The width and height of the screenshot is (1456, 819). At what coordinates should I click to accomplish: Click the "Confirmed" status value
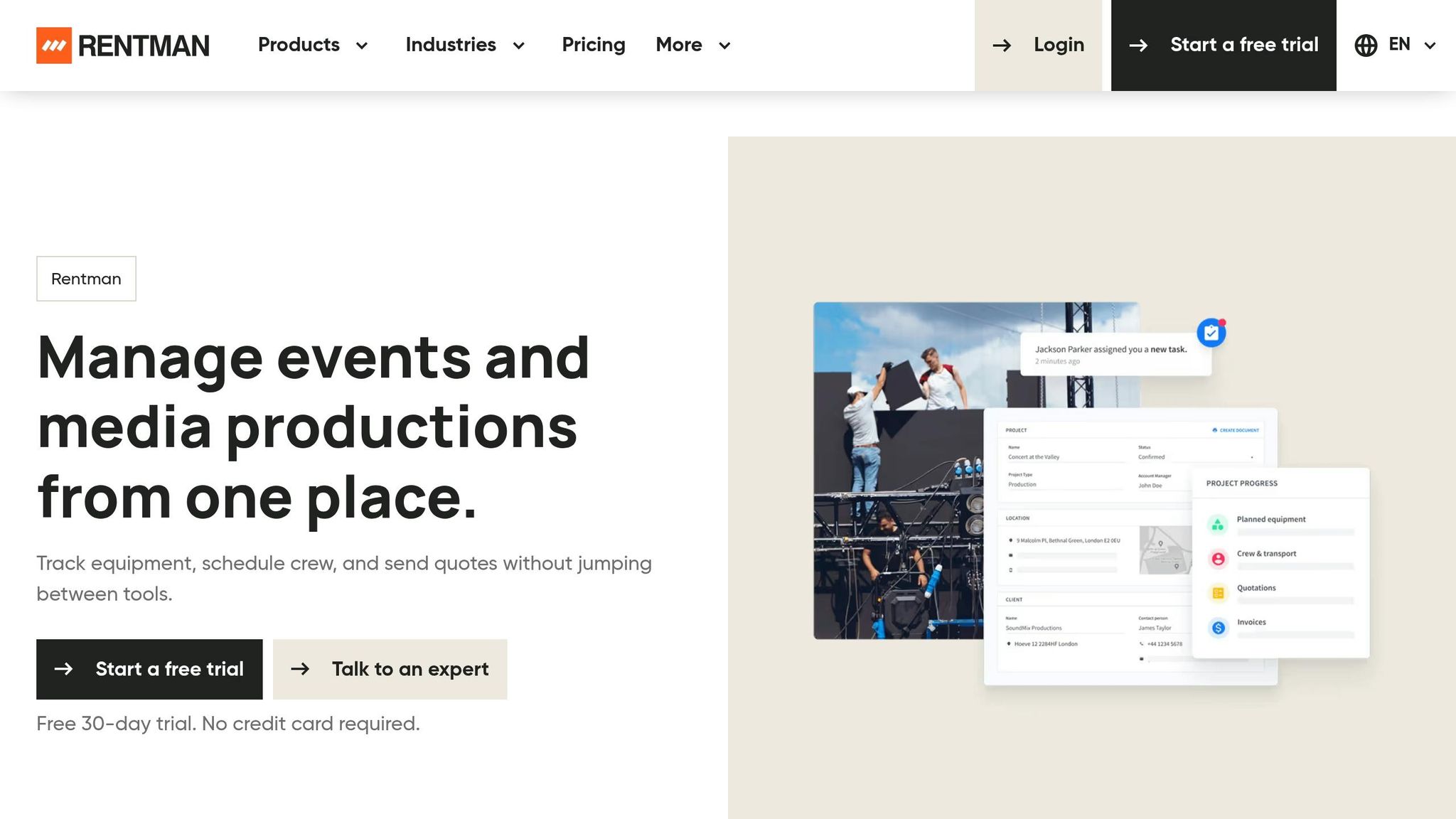coord(1152,457)
